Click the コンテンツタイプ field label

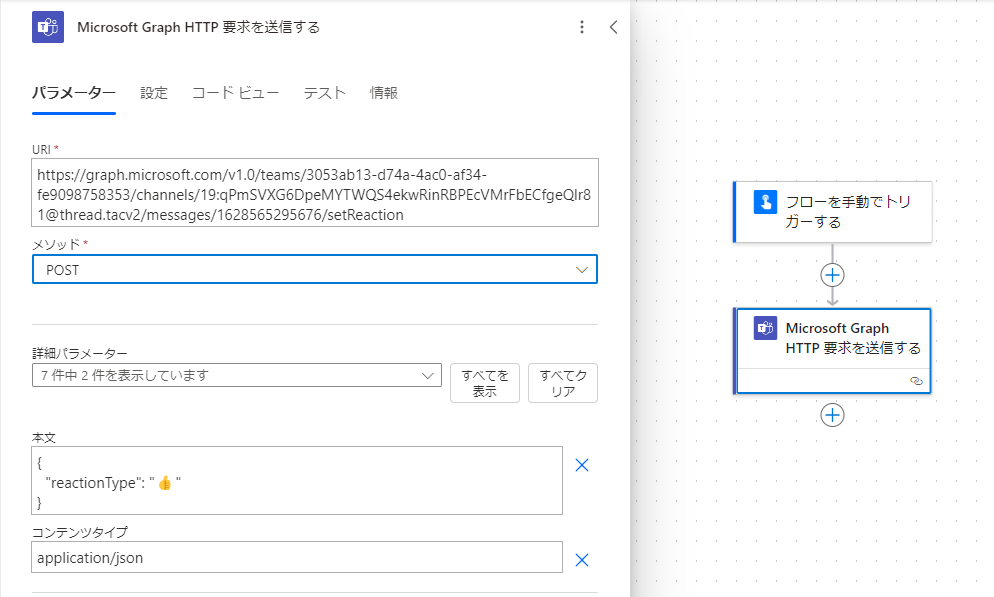(80, 532)
